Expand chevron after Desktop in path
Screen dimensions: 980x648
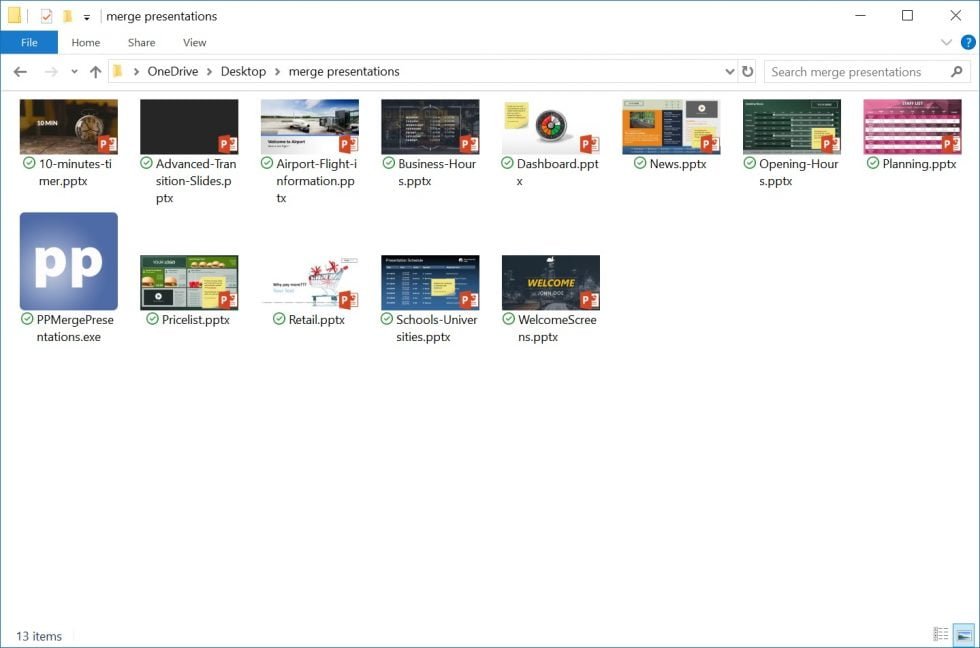coord(278,72)
